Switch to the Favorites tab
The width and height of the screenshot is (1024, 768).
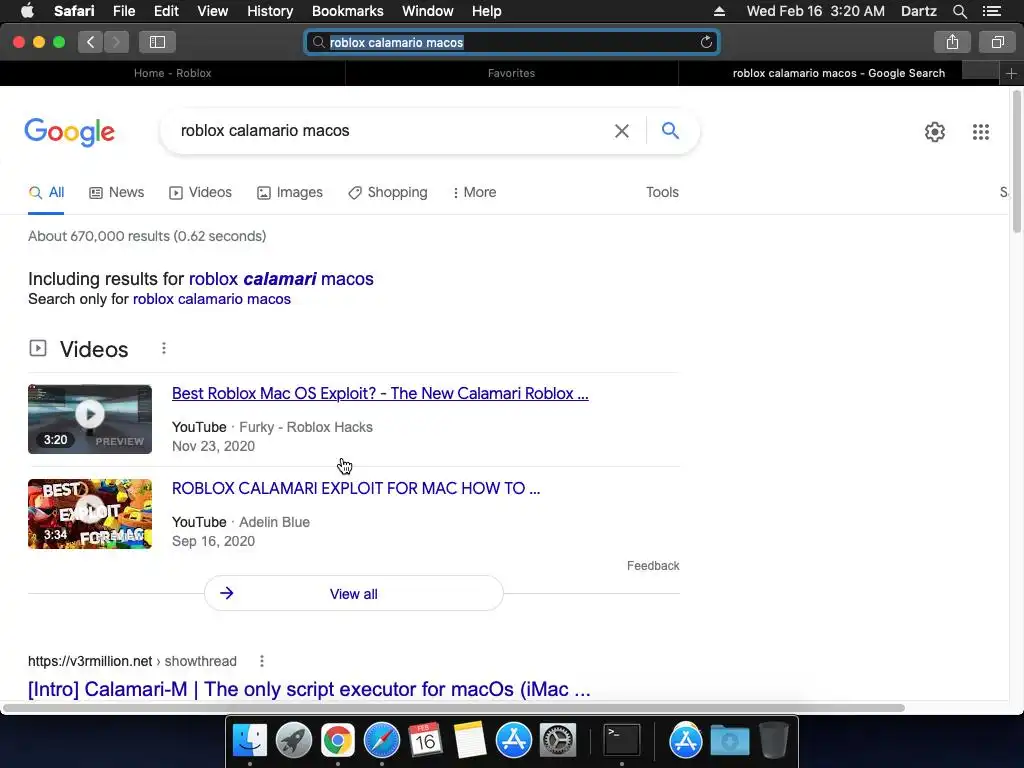pos(511,73)
